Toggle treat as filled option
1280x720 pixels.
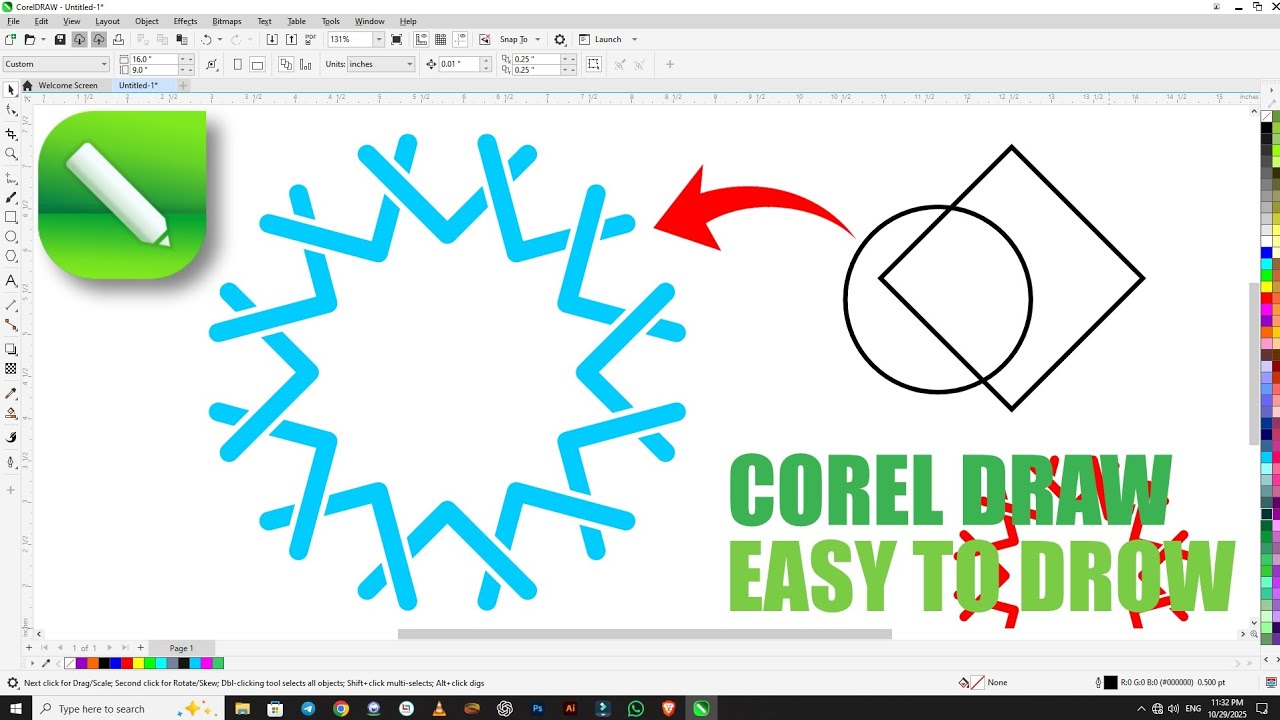pos(593,64)
